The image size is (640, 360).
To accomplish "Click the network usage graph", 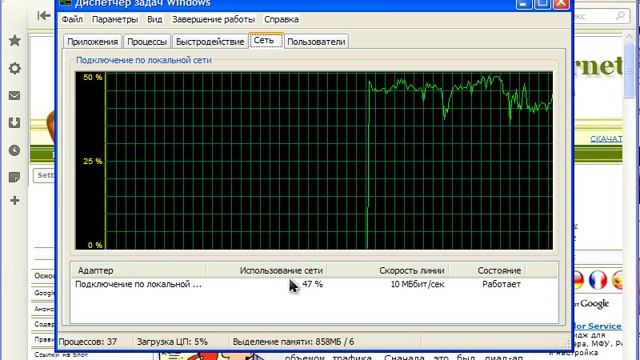I will 314,160.
